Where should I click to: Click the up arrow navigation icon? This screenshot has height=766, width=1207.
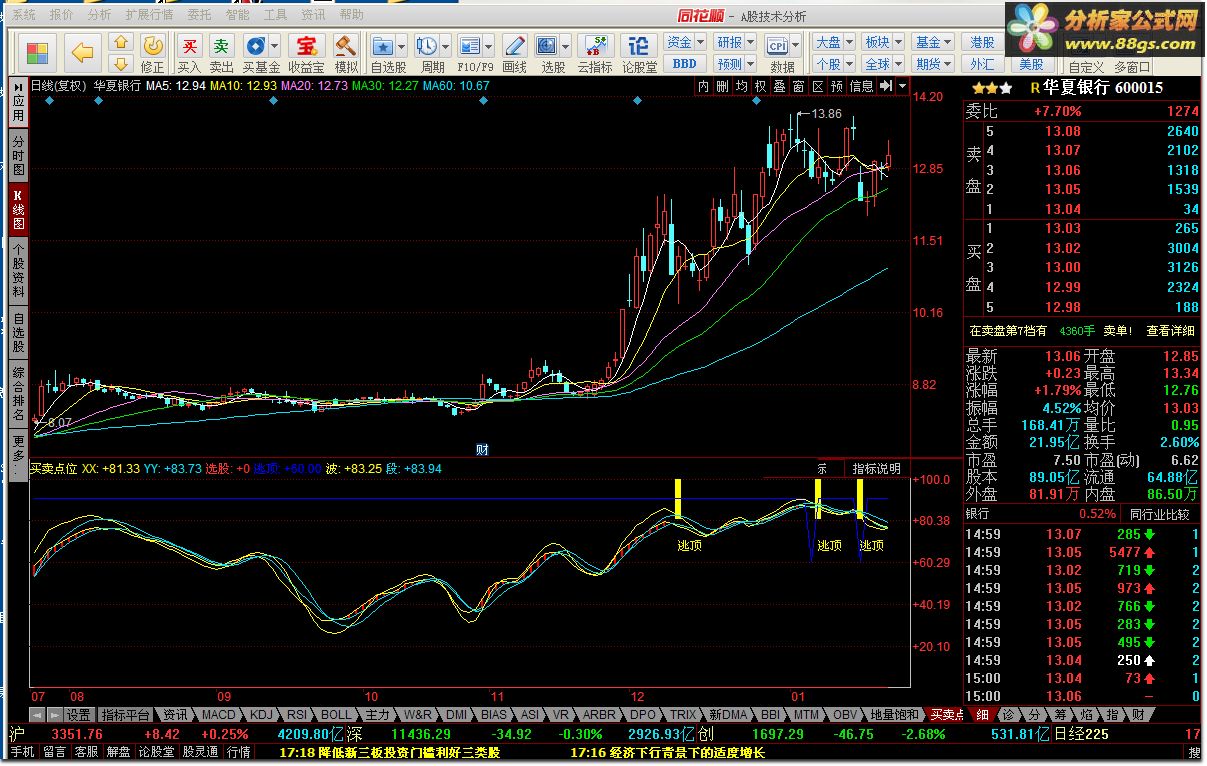tap(120, 42)
